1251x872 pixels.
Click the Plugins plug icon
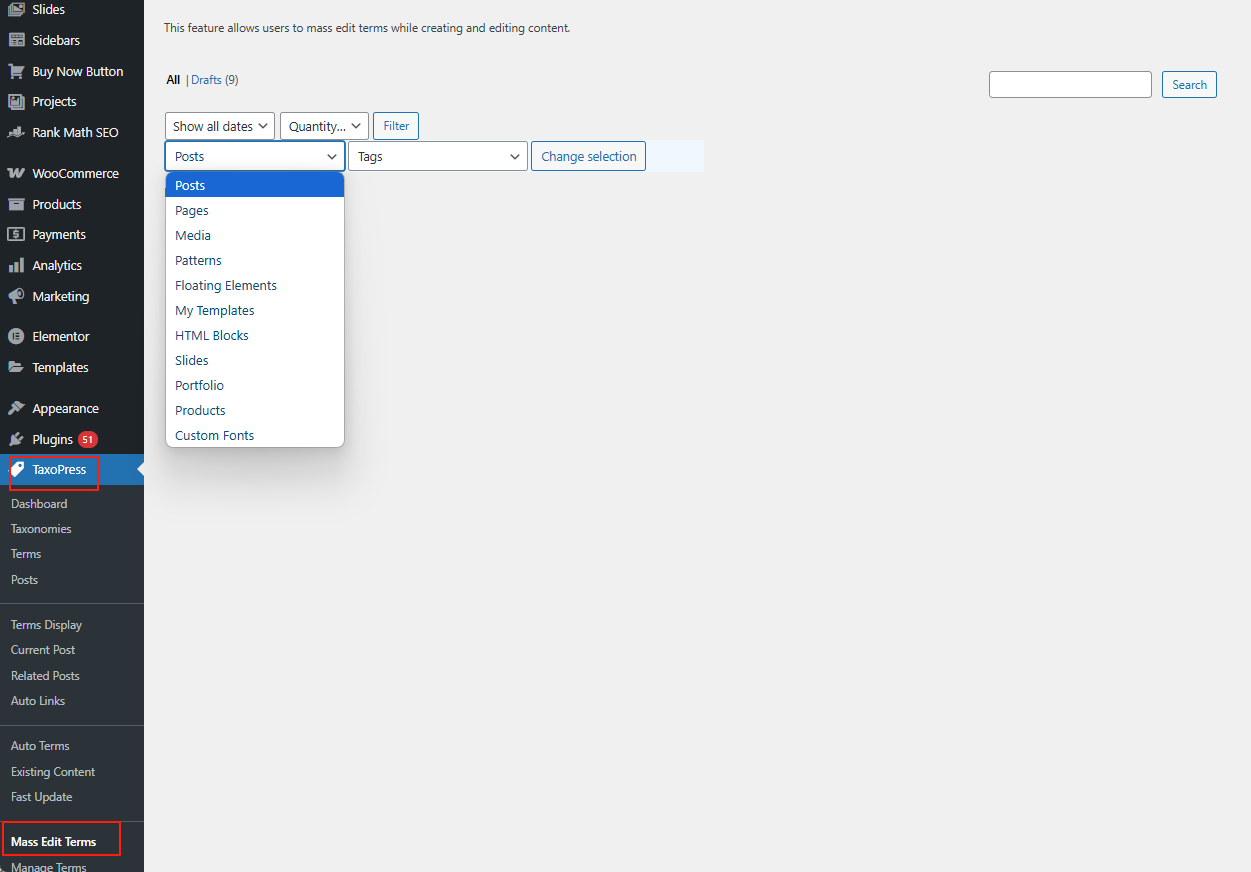16,440
